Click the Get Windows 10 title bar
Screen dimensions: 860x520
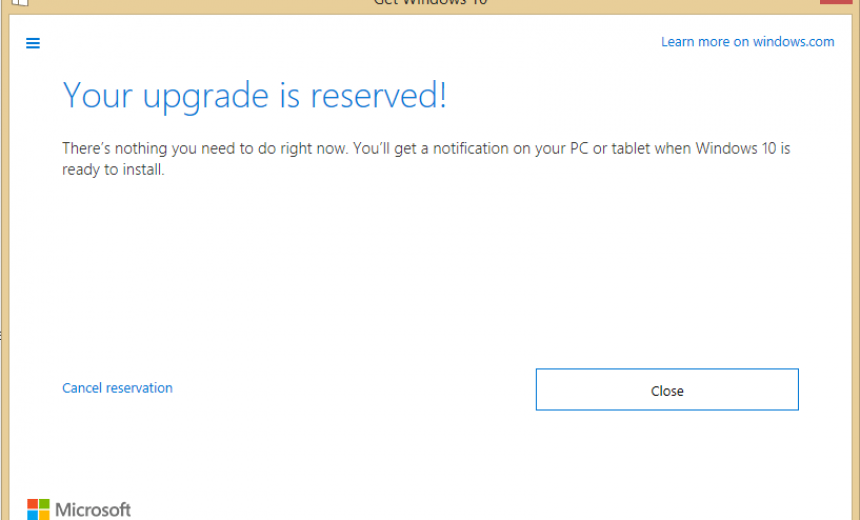point(431,3)
